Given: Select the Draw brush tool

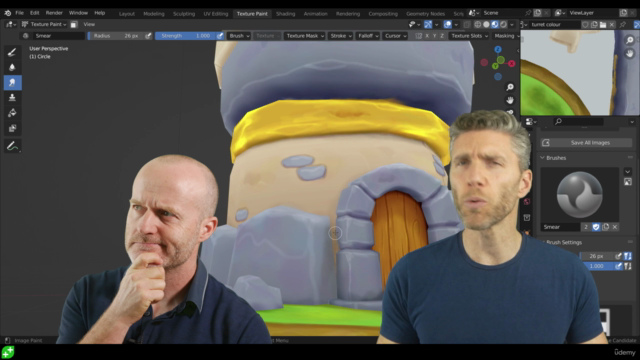Looking at the screenshot, I should coord(12,52).
